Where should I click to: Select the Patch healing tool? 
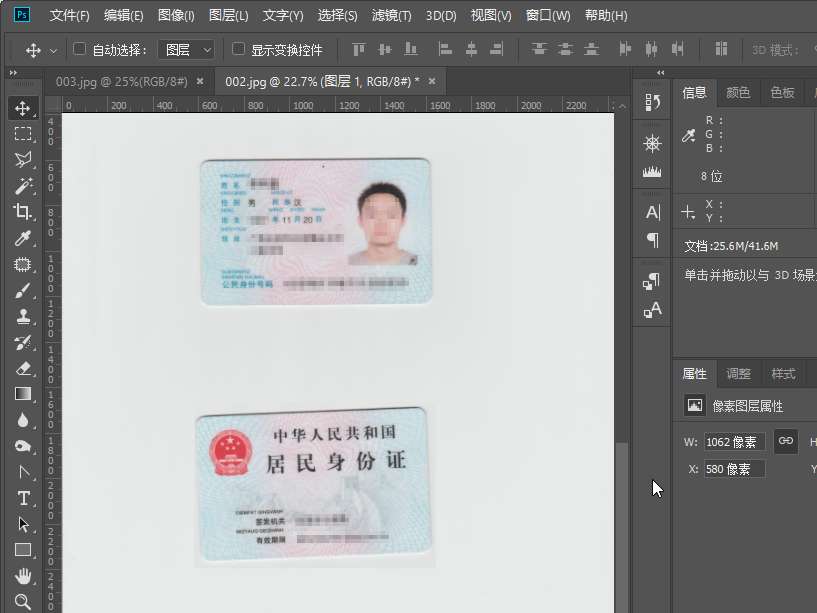pos(22,264)
